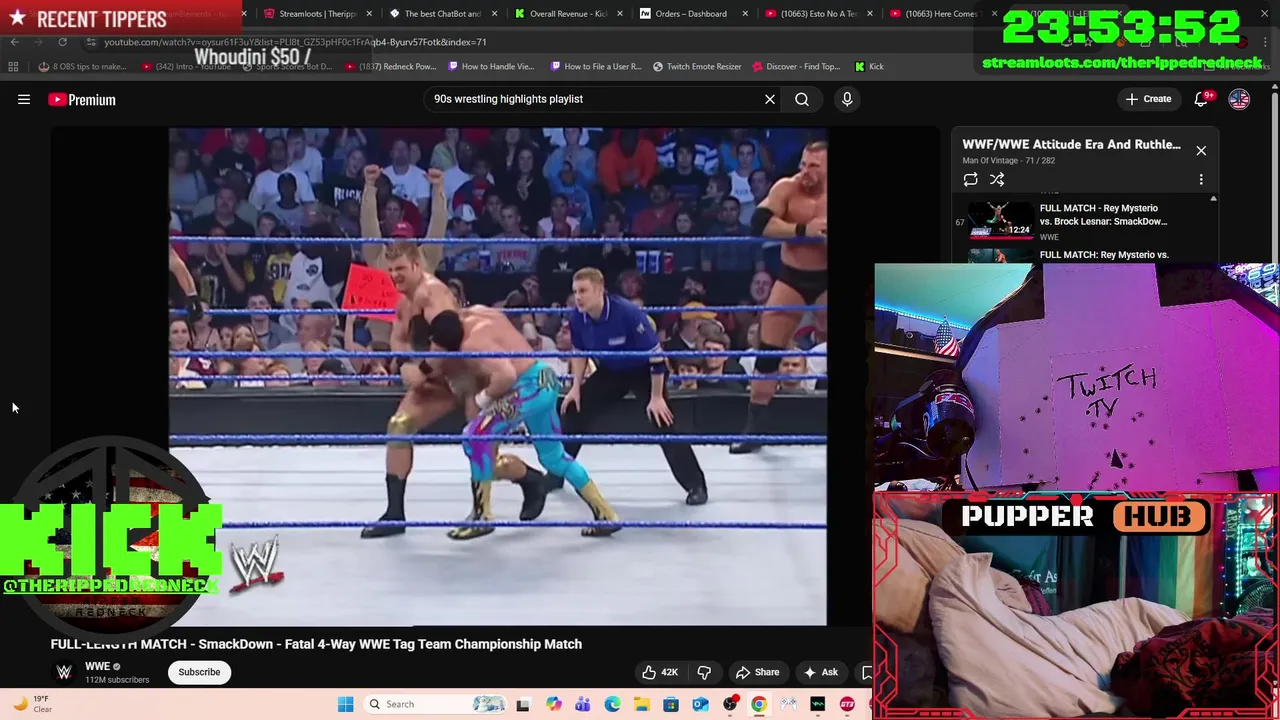The height and width of the screenshot is (720, 1280).
Task: Click the video player to pause
Action: coord(497,376)
